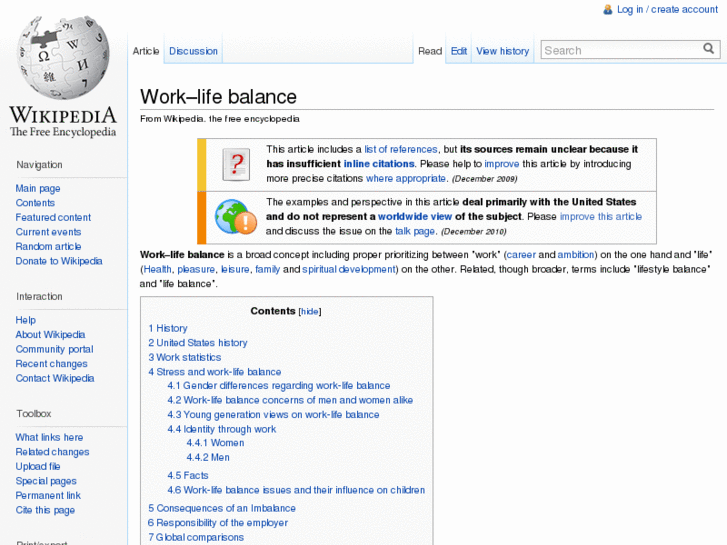Open Featured content link
Image resolution: width=727 pixels, height=545 pixels.
53,217
